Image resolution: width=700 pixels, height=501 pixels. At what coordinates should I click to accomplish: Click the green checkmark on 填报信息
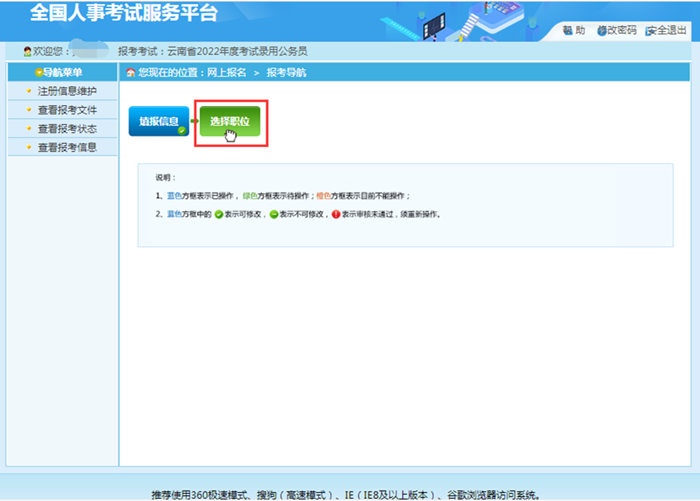[x=182, y=131]
